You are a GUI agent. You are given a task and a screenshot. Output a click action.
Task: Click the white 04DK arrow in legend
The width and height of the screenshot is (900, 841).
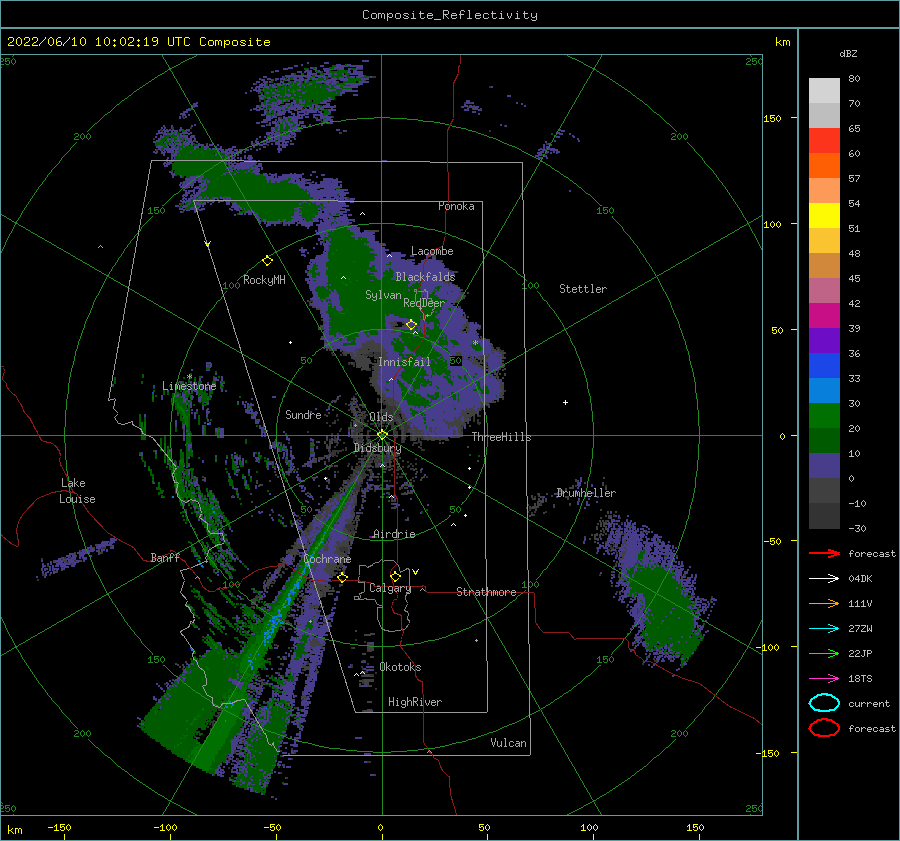coord(824,579)
